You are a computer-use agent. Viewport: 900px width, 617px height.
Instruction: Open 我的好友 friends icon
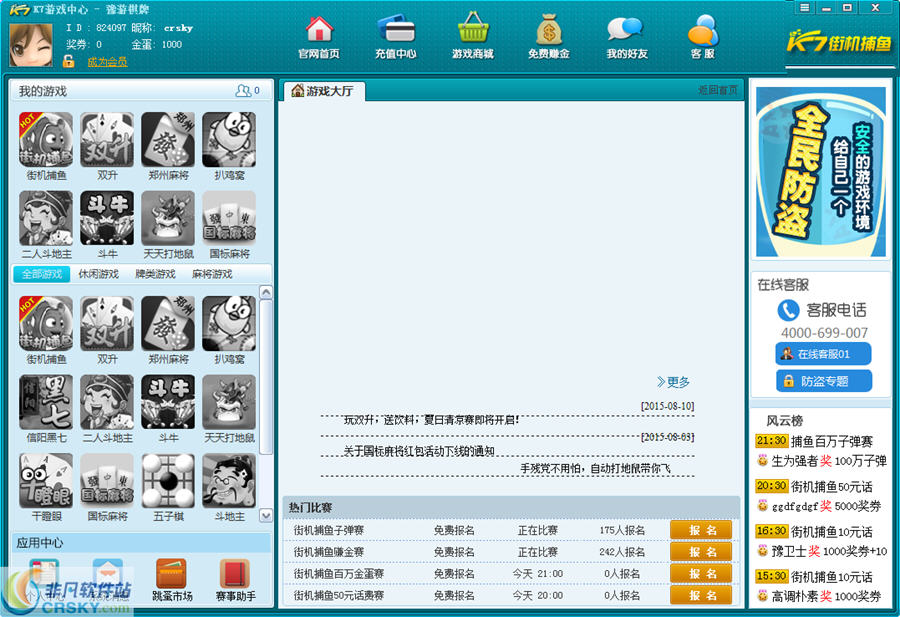(x=625, y=36)
